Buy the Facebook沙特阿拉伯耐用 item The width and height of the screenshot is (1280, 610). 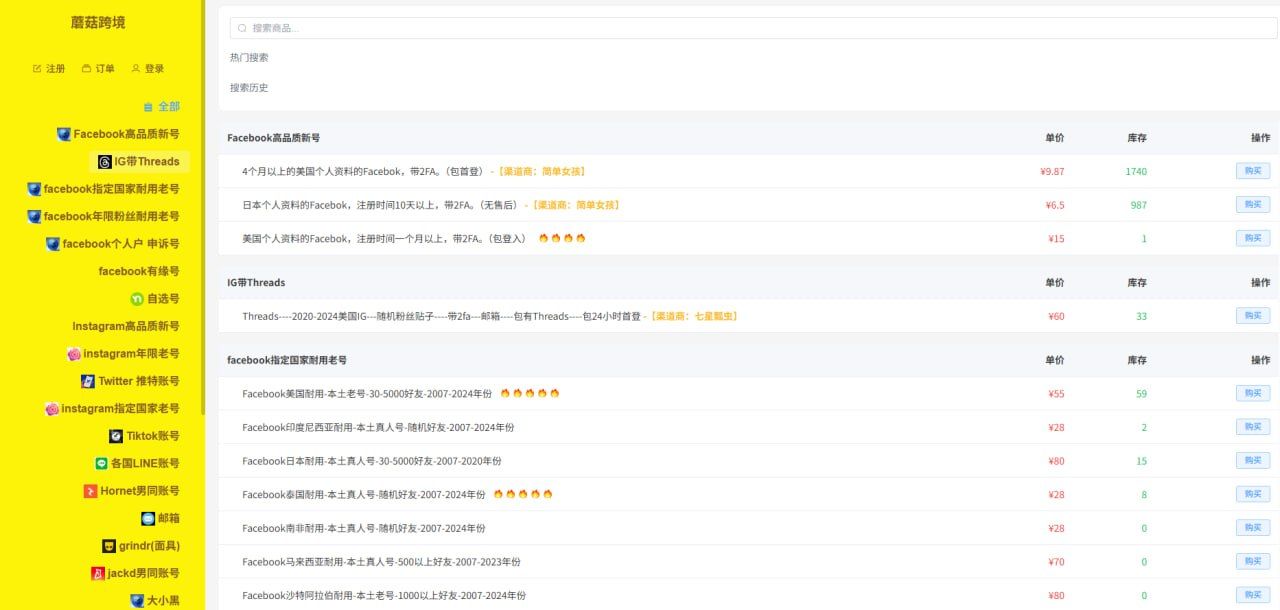[x=1253, y=595]
